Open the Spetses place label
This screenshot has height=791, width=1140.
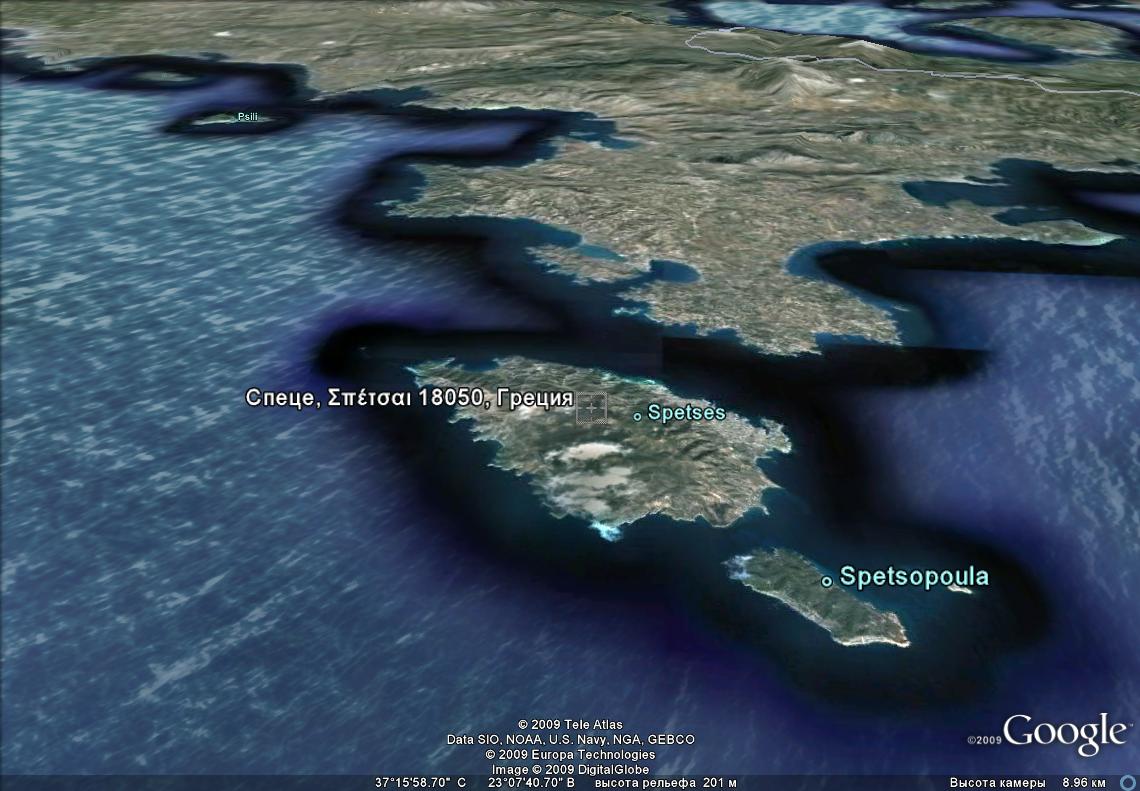click(686, 412)
